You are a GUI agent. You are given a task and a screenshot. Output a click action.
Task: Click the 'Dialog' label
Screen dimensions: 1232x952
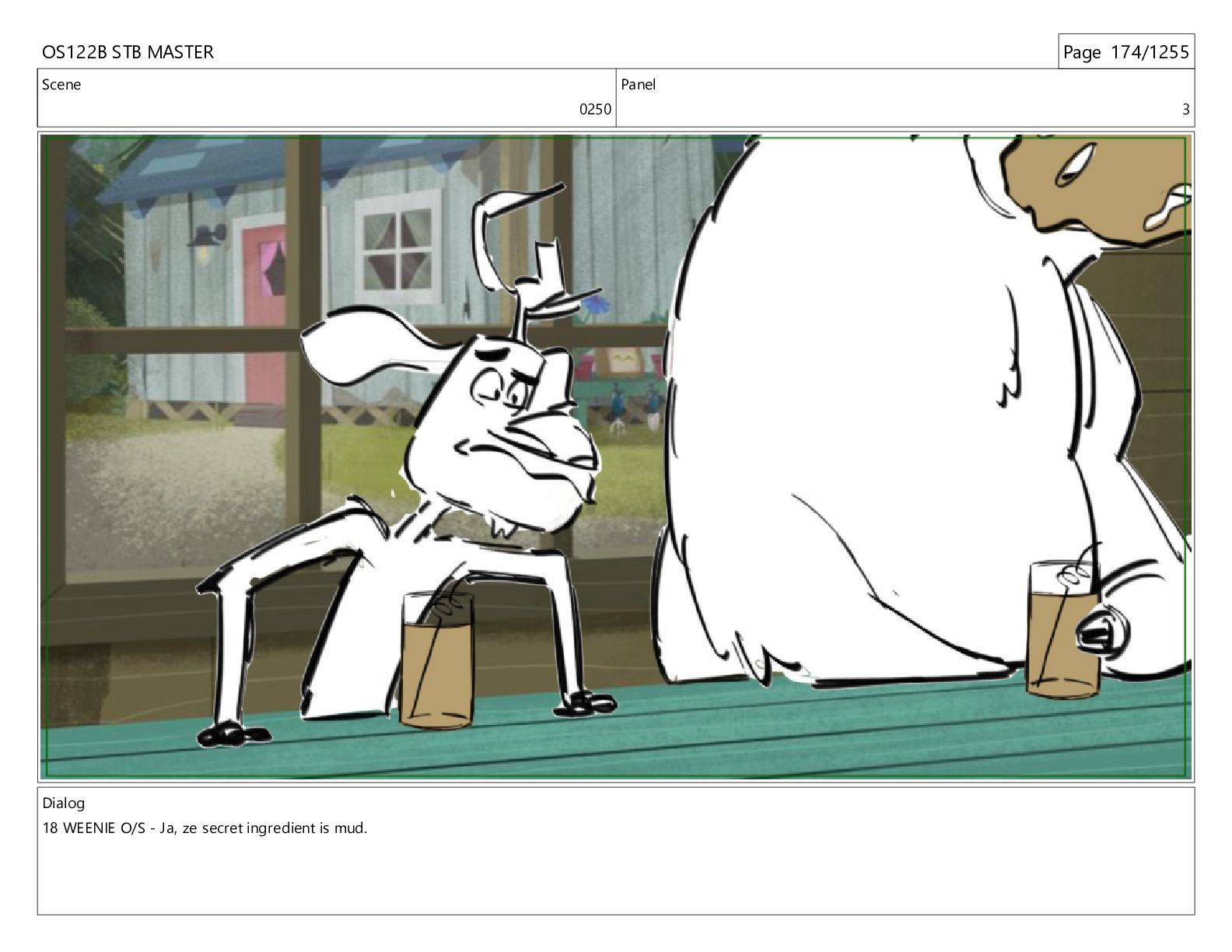tap(64, 803)
